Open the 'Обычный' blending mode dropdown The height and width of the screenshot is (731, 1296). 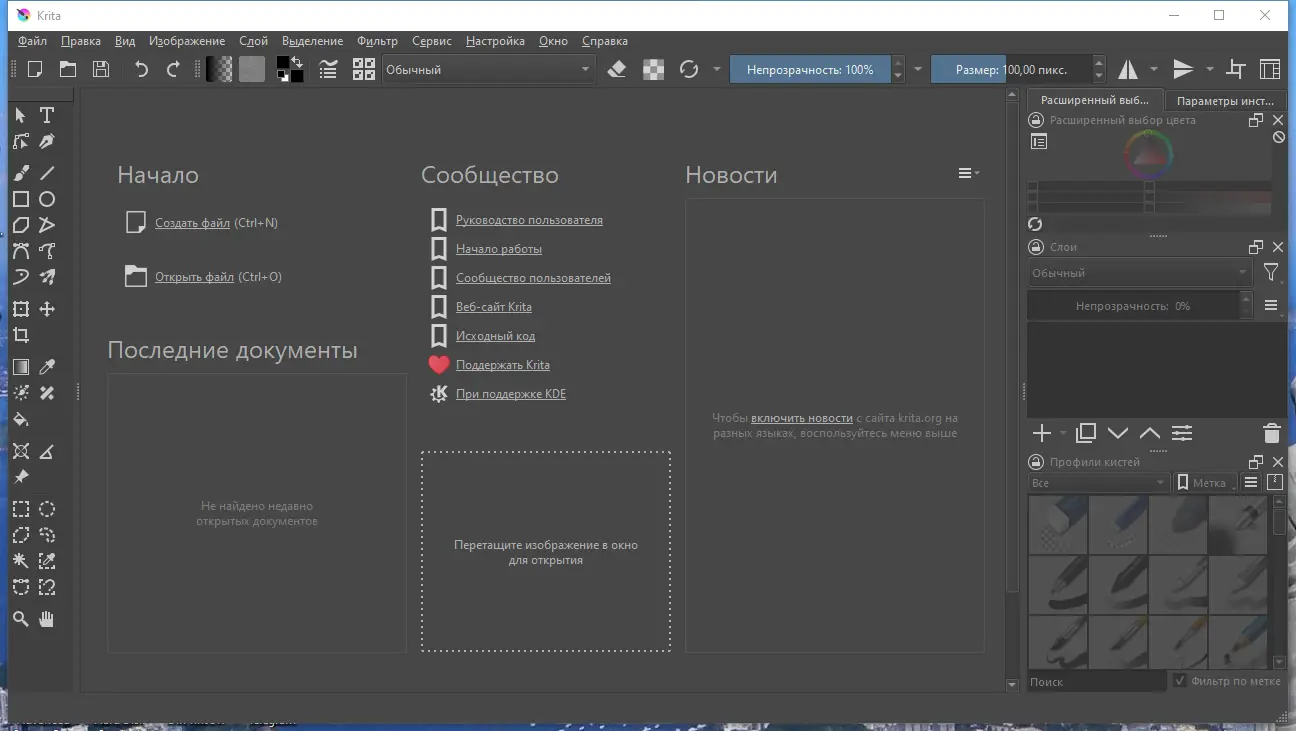pyautogui.click(x=488, y=69)
